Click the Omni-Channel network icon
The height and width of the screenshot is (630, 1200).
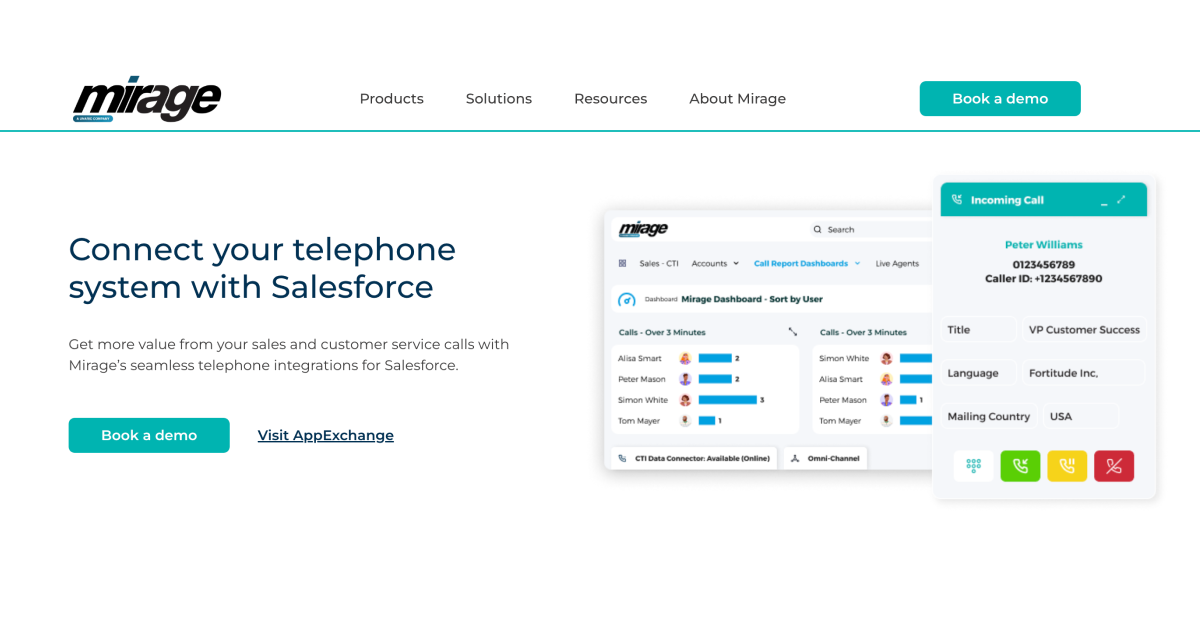click(x=794, y=458)
